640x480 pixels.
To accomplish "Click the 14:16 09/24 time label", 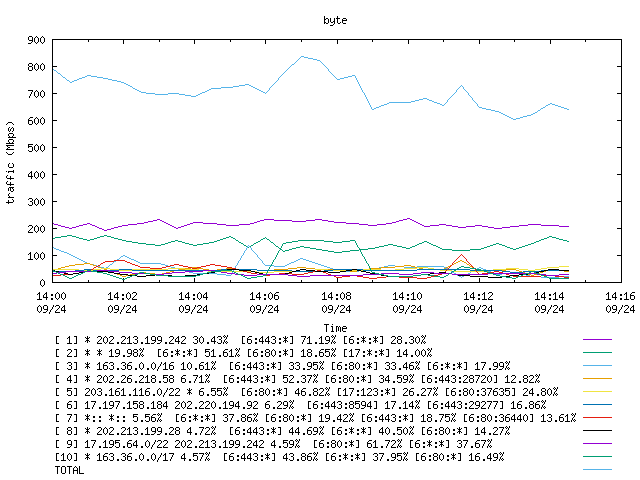I will tap(620, 302).
